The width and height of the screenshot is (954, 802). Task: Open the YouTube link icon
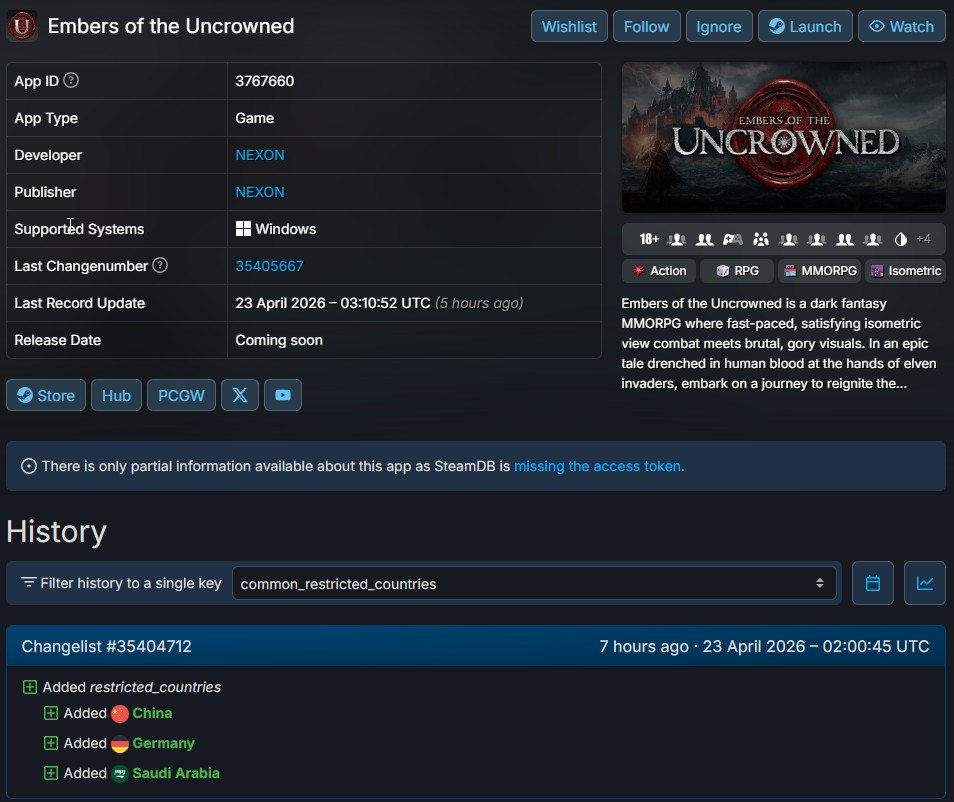pos(283,395)
